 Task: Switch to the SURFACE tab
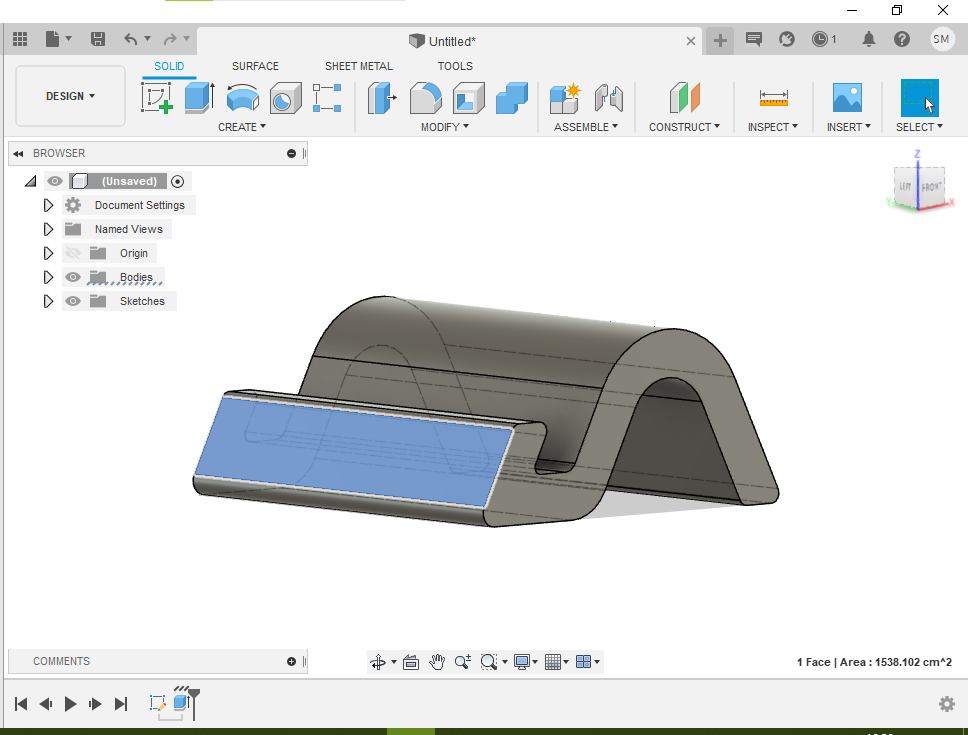pyautogui.click(x=255, y=66)
